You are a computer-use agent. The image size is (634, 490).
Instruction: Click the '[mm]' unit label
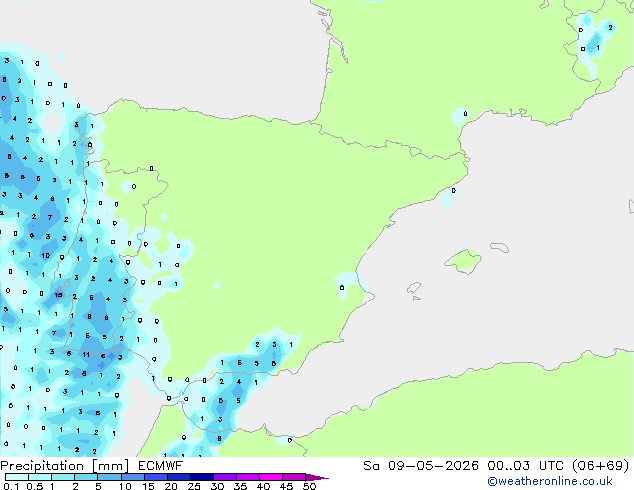pos(110,466)
